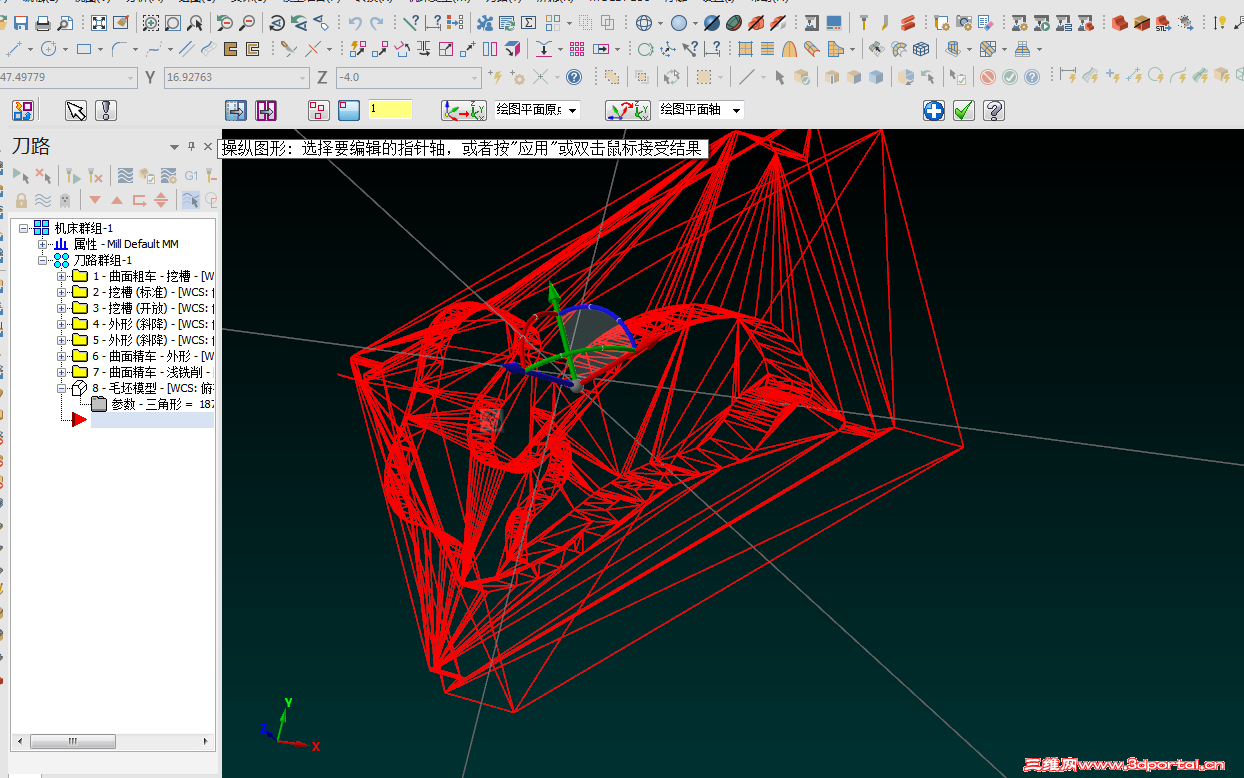Expand operation 2 - 挖槽 (标准)
1244x778 pixels.
(x=62, y=292)
